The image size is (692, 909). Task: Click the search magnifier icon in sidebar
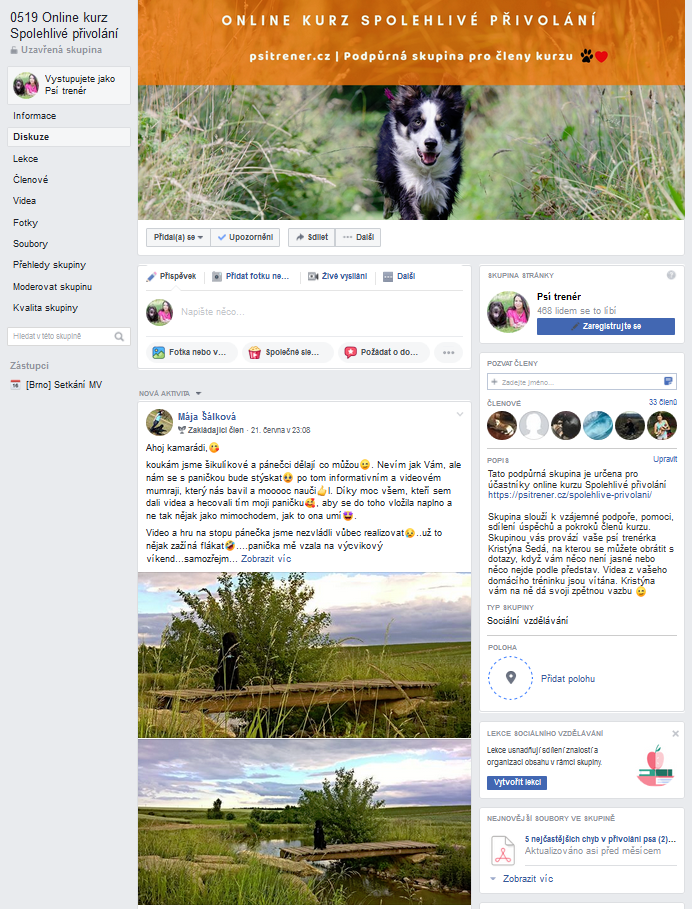point(119,336)
